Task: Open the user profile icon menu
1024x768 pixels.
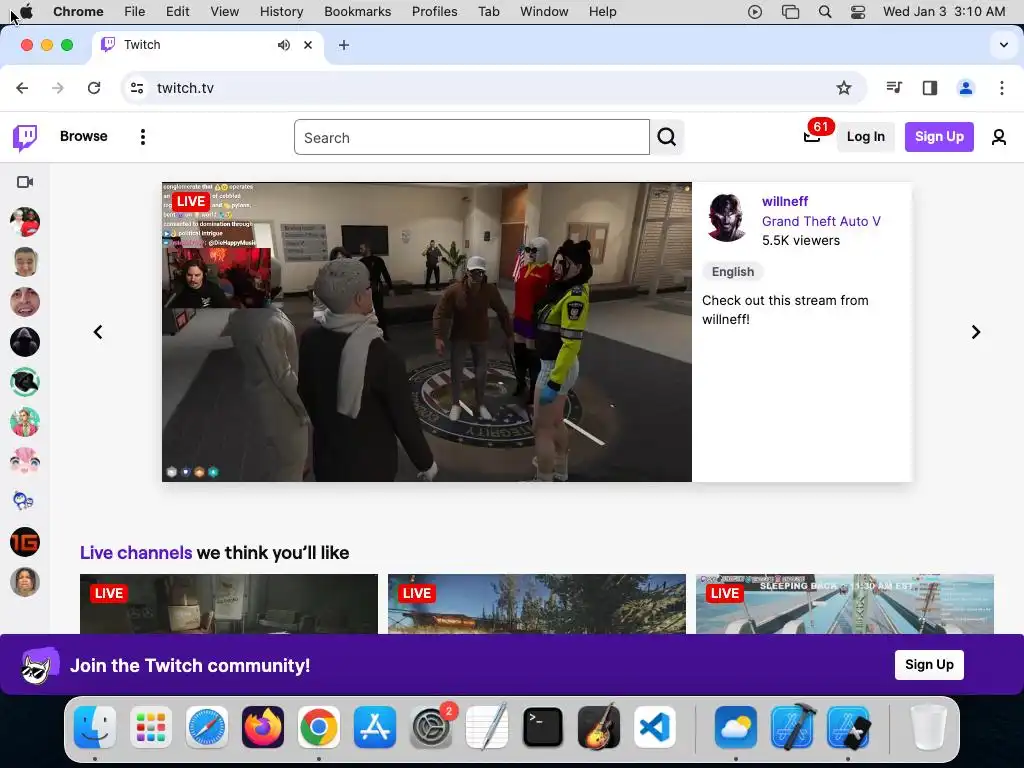Action: [999, 137]
